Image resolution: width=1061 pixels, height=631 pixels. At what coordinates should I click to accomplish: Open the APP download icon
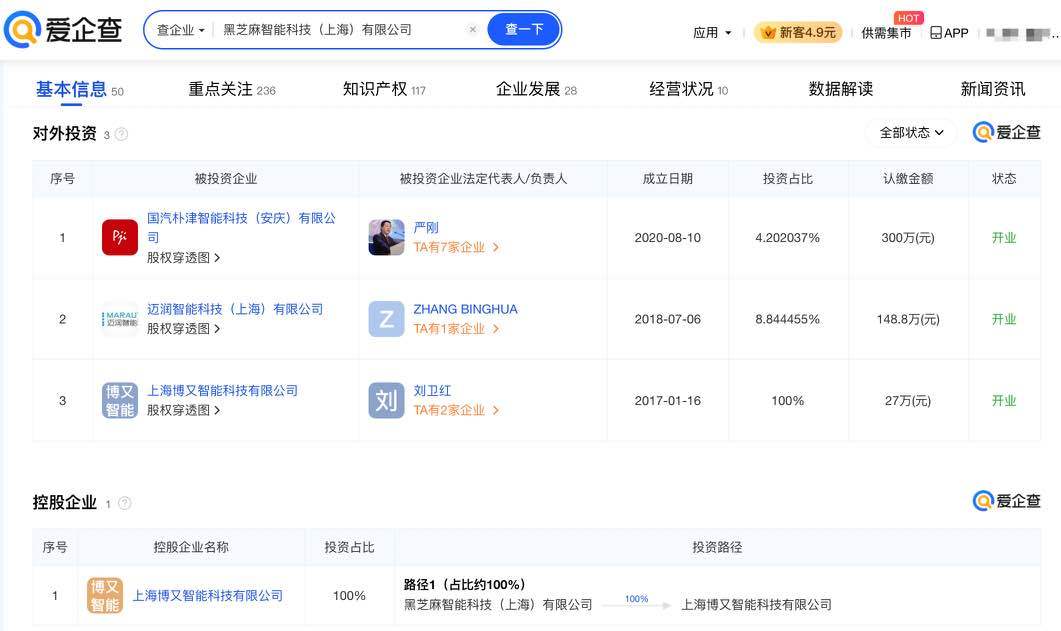[x=949, y=32]
